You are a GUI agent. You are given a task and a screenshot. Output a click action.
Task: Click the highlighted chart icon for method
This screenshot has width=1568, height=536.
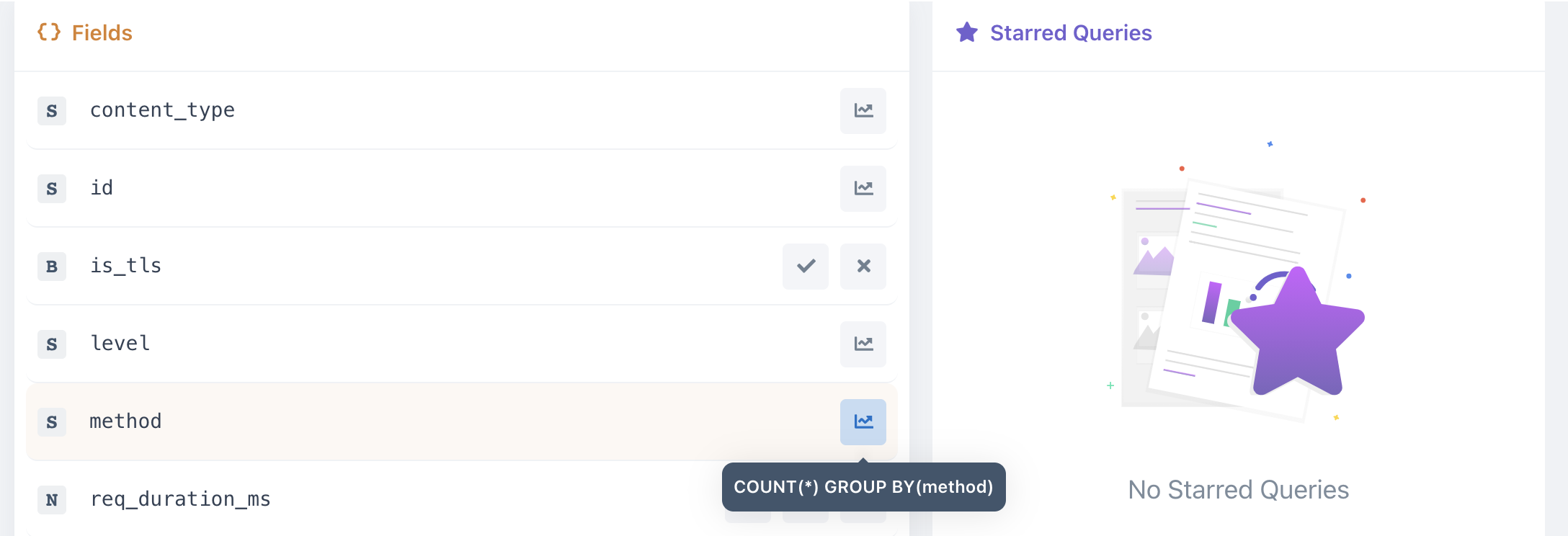click(x=863, y=422)
